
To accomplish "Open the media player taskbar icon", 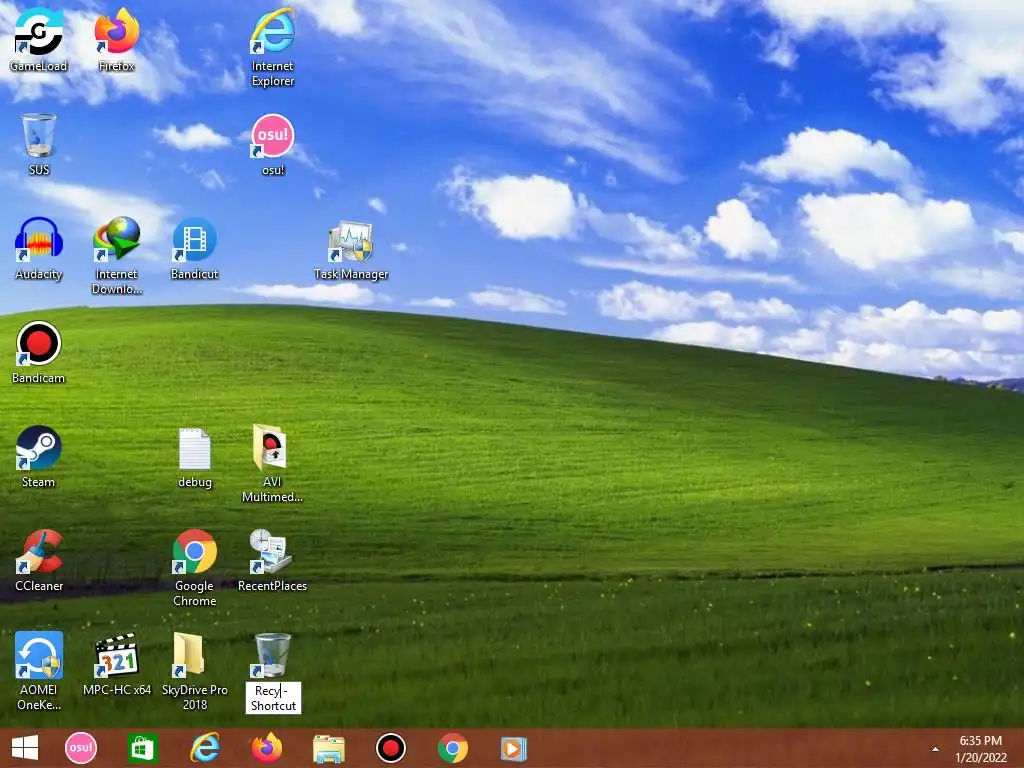I will [514, 749].
